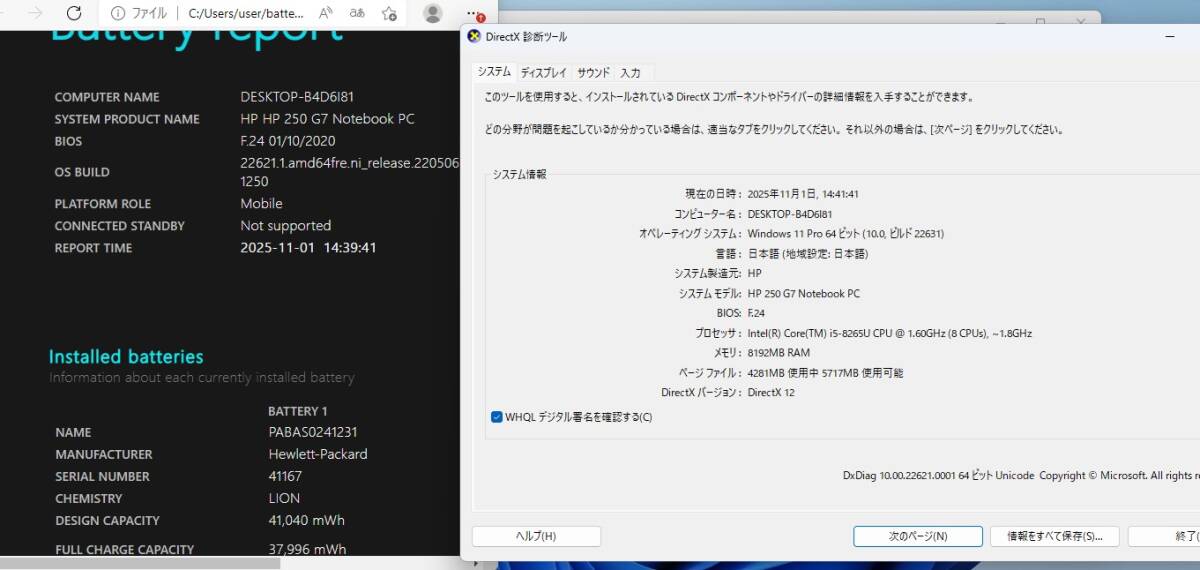
Task: Click system model HP 250 G7 in DxDiag
Action: click(803, 293)
